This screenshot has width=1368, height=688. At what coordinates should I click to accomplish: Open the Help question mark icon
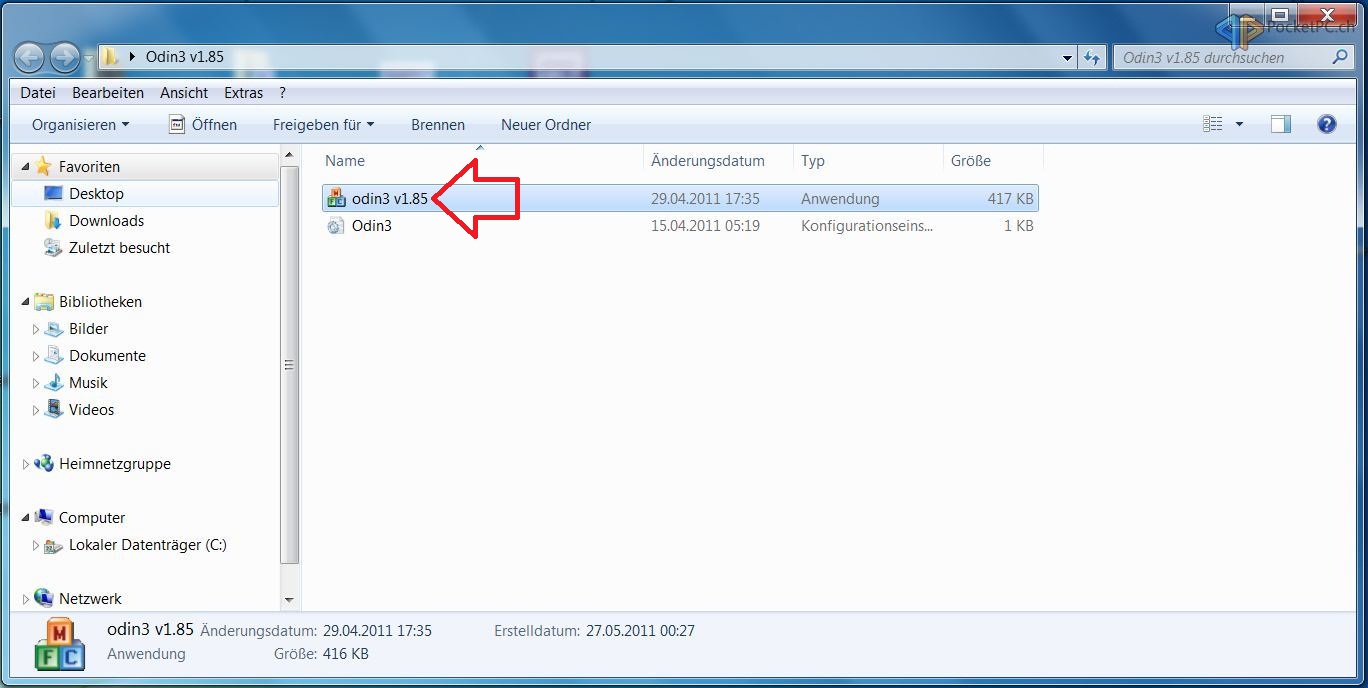point(1327,124)
